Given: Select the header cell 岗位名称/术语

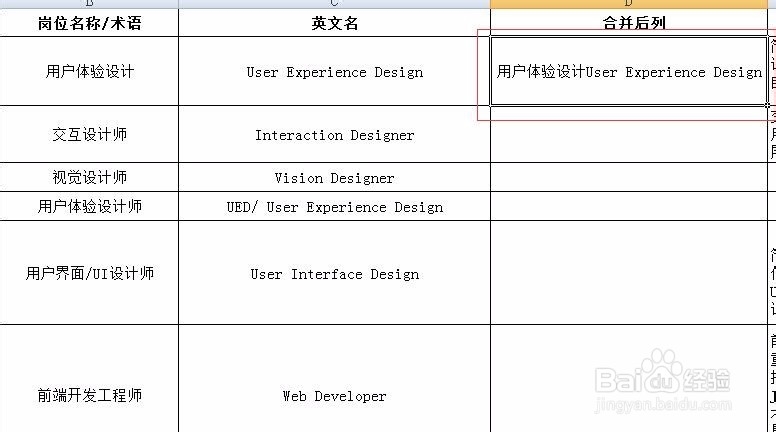Looking at the screenshot, I should point(89,23).
